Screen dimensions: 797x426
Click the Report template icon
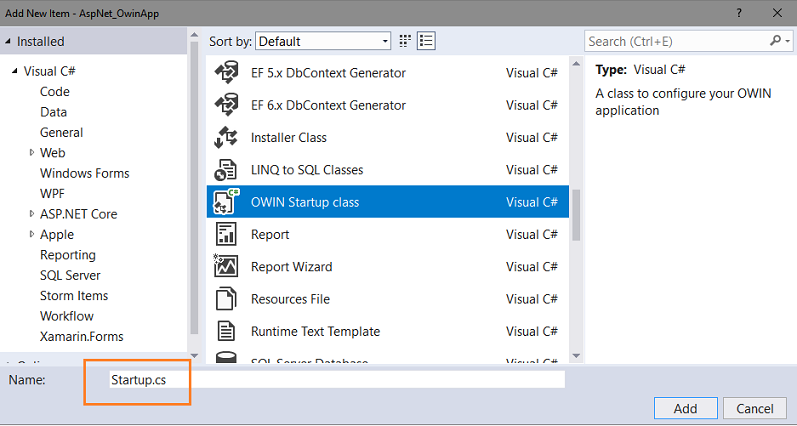pyautogui.click(x=227, y=235)
